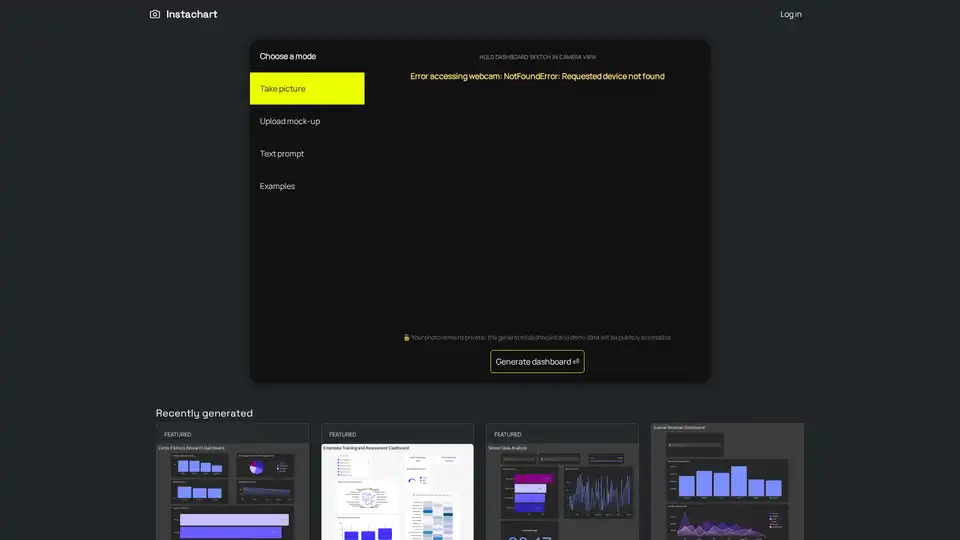The width and height of the screenshot is (960, 540).
Task: Click the webcam error message text
Action: pyautogui.click(x=537, y=76)
